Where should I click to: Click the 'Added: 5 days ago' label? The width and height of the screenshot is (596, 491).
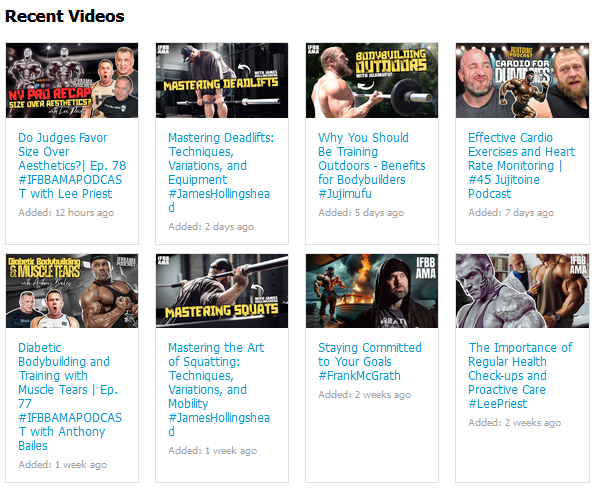pyautogui.click(x=361, y=212)
